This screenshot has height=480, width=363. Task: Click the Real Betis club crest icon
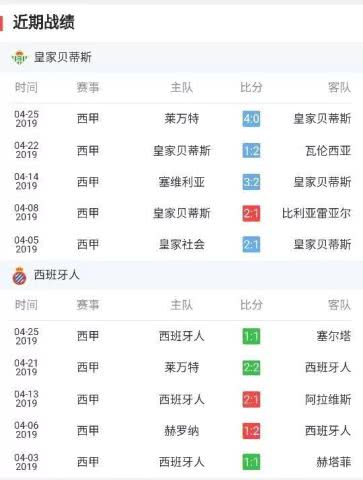point(19,57)
